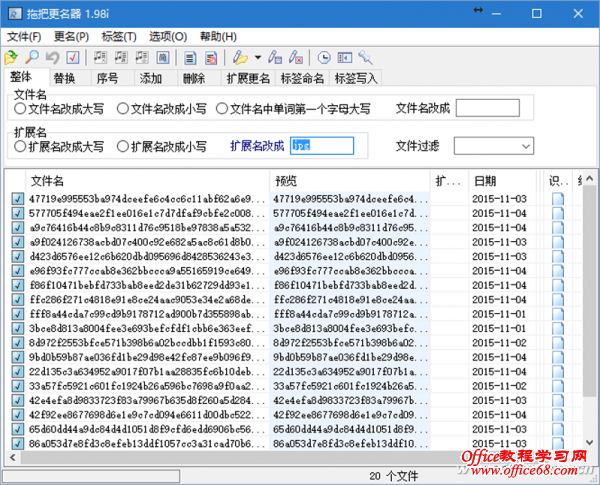Click the 日期 column header

click(x=502, y=181)
